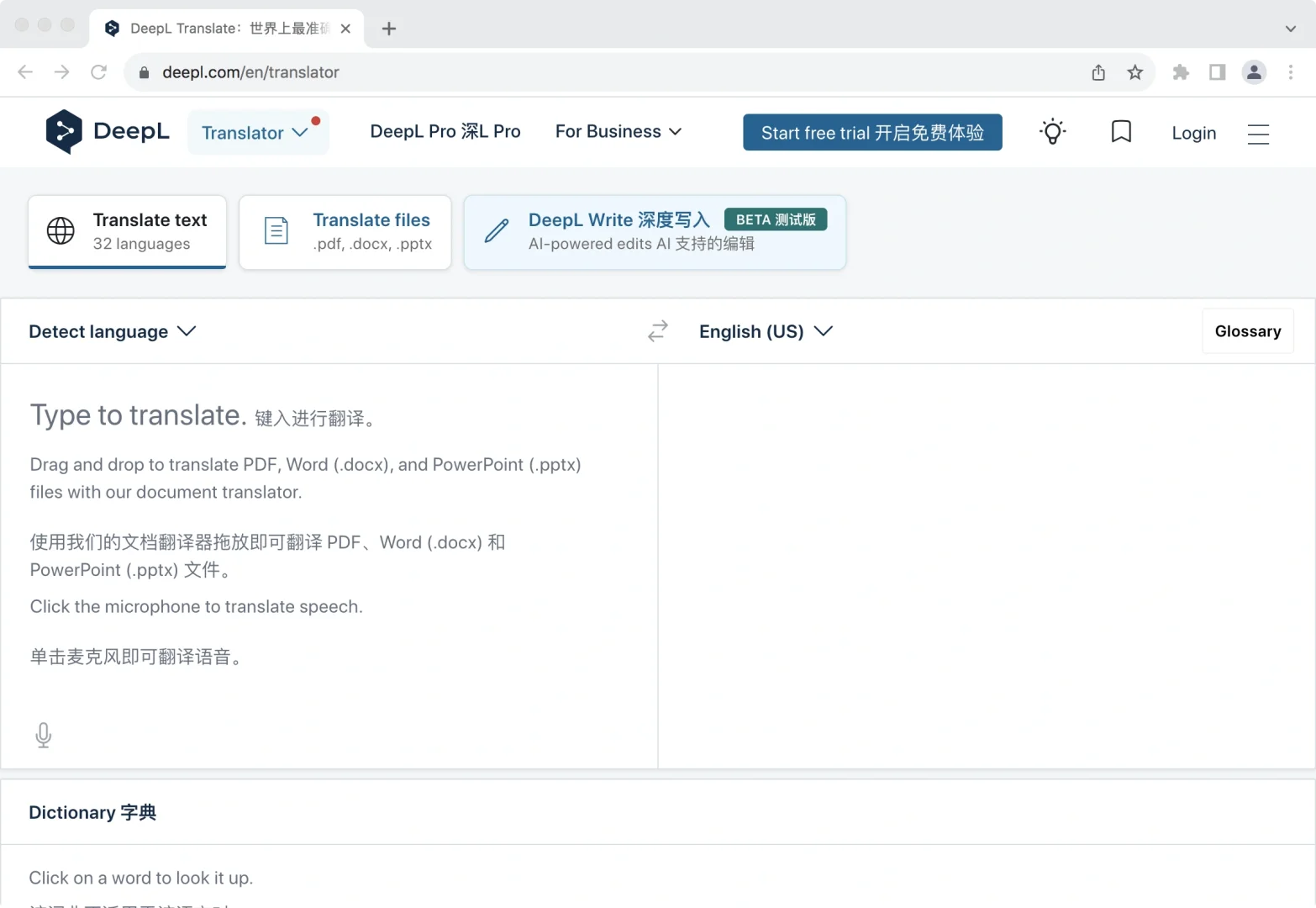Go forward to the next page
Viewport: 1316px width, 908px height.
point(62,72)
